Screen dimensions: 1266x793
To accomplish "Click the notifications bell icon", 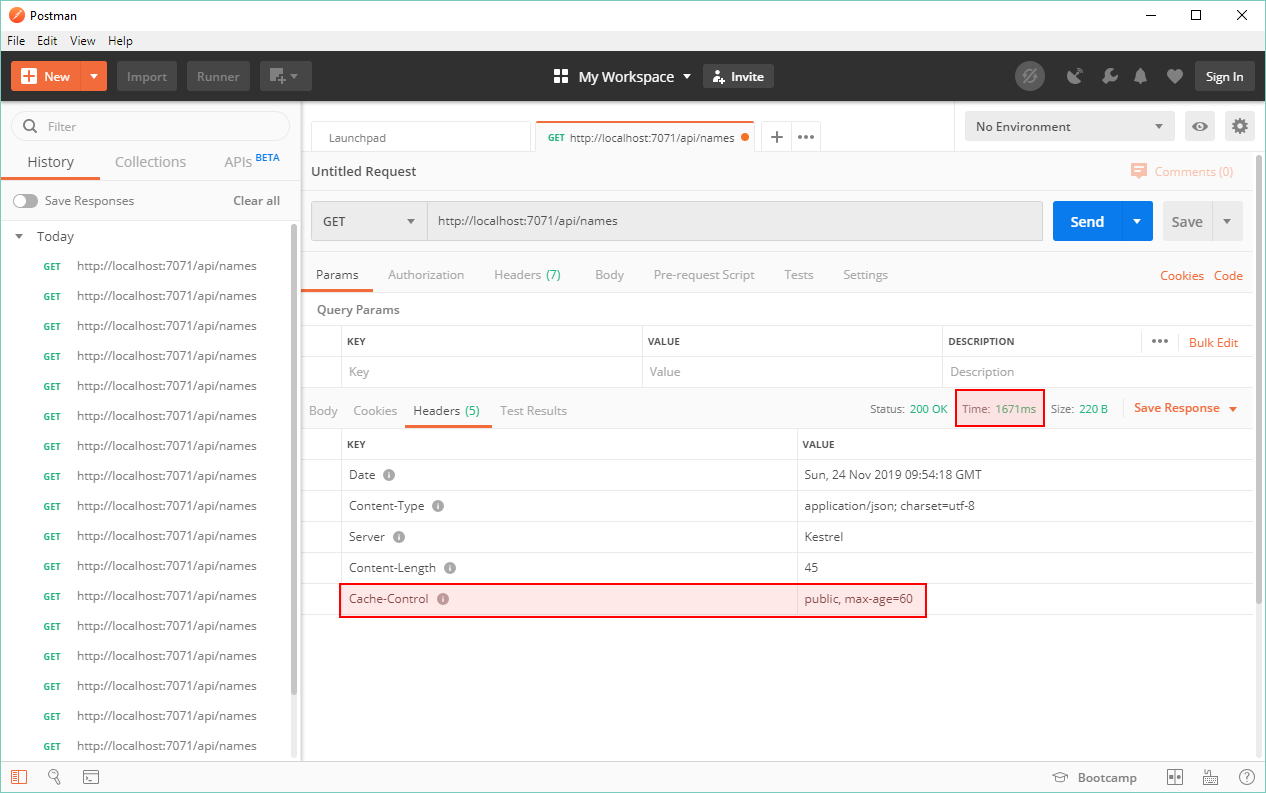I will point(1140,76).
